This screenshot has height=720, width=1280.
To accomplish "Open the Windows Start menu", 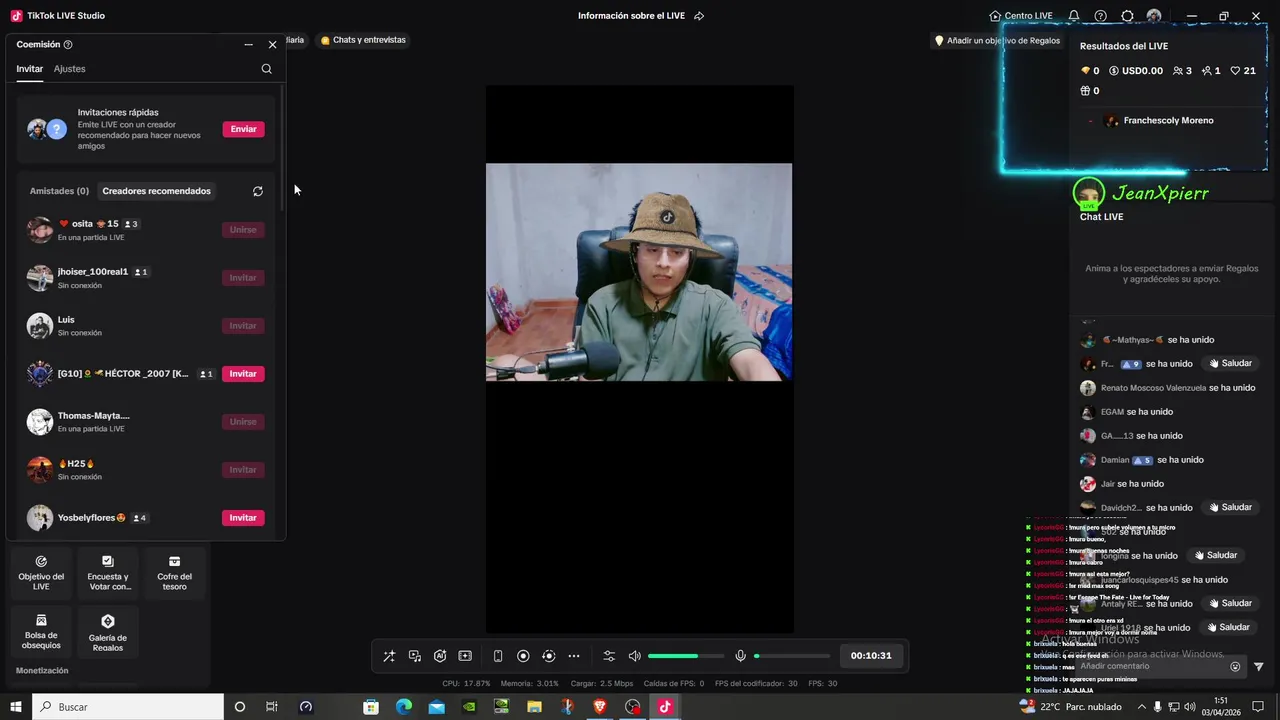I will [16, 707].
